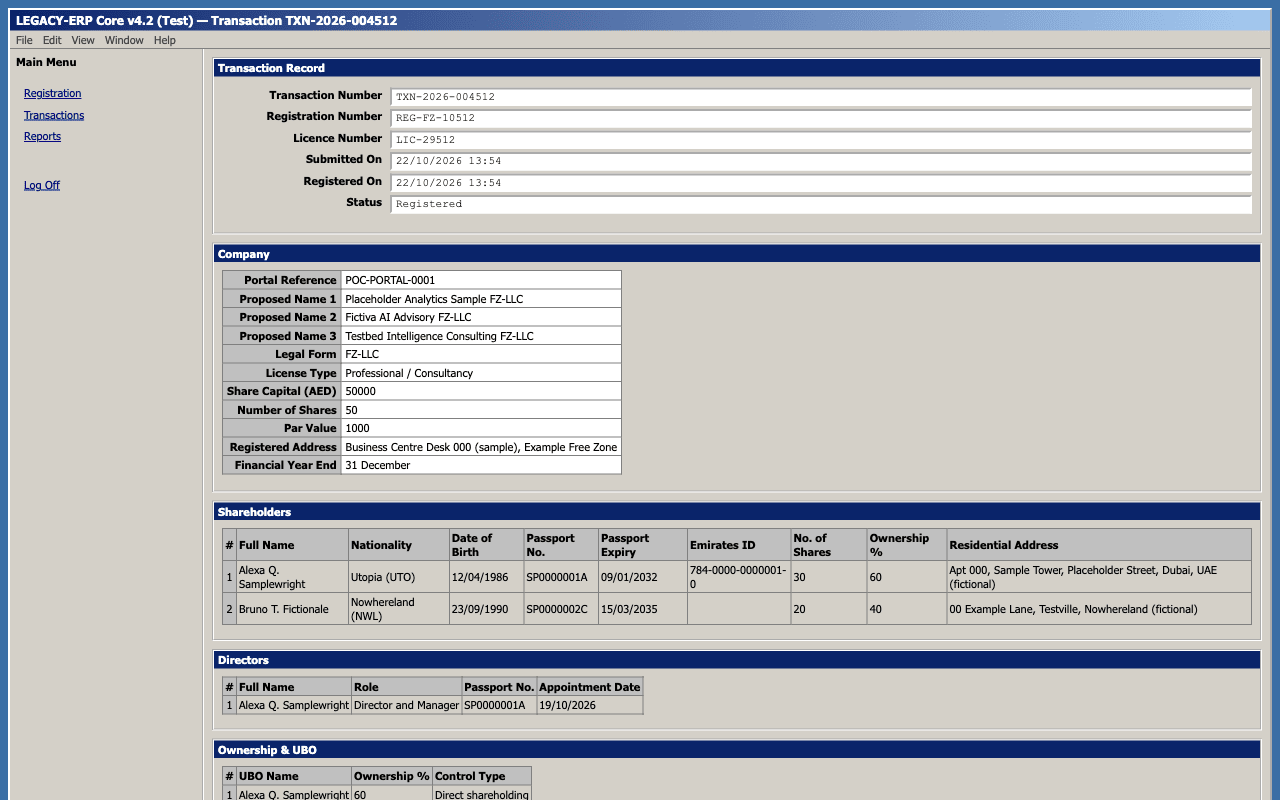Click the share capital value 50000

[481, 391]
